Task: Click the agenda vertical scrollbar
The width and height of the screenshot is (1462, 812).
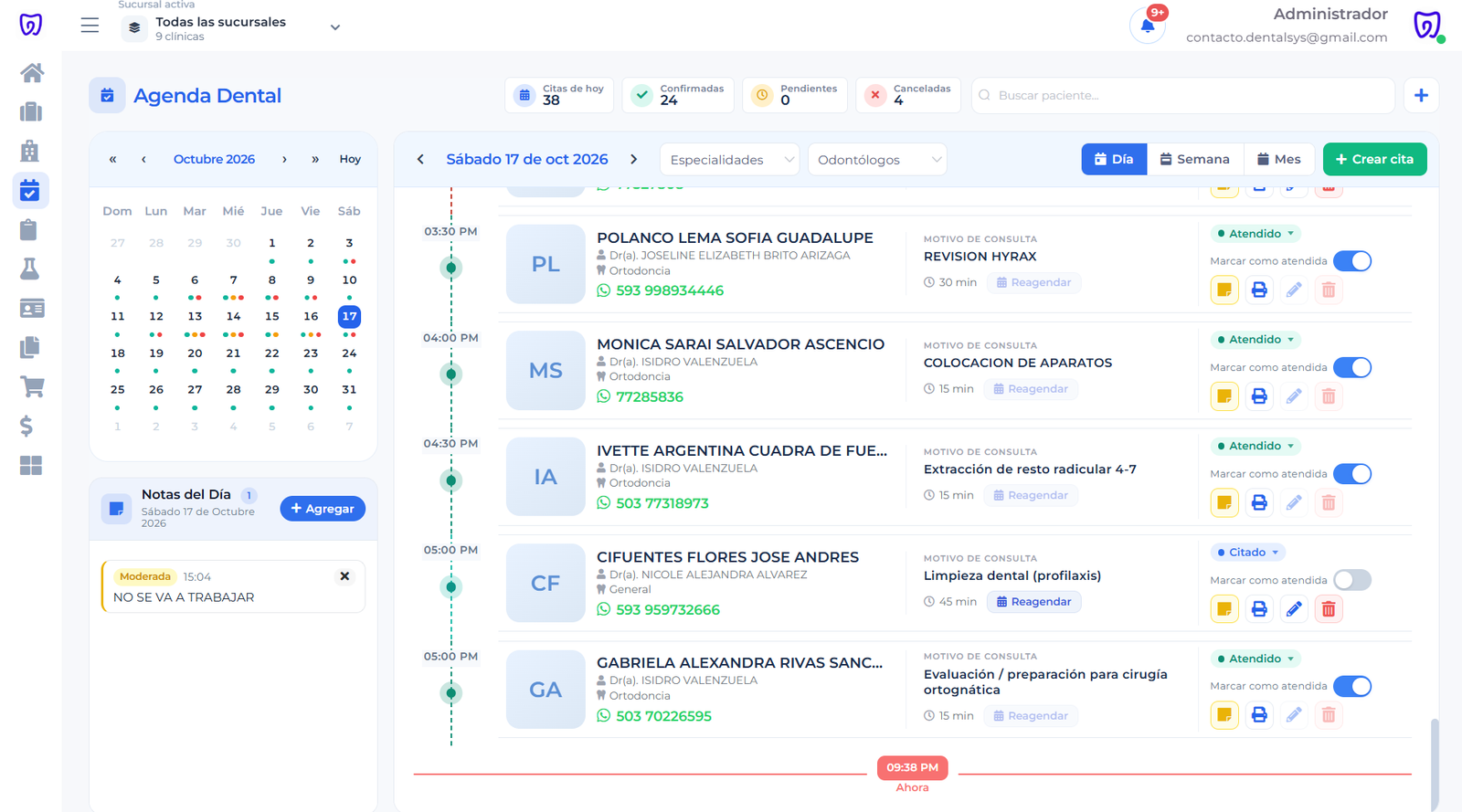Action: pos(1435,764)
